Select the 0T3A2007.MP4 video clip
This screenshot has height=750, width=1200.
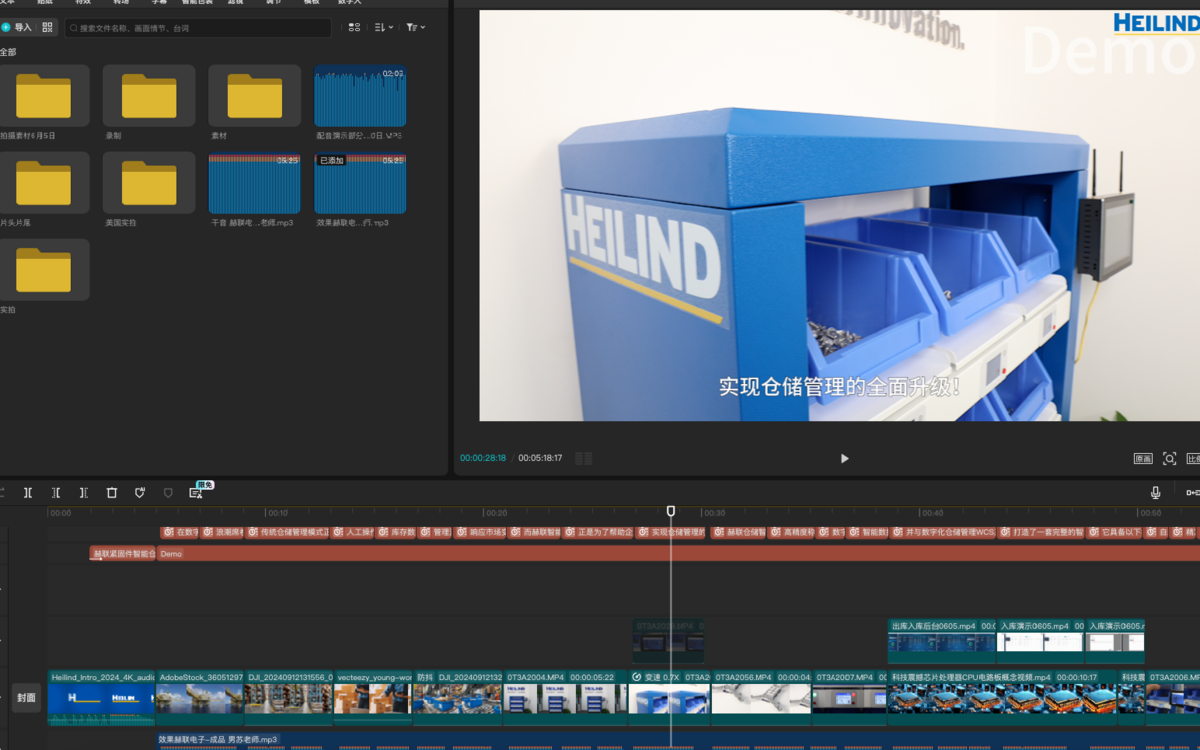pos(849,697)
